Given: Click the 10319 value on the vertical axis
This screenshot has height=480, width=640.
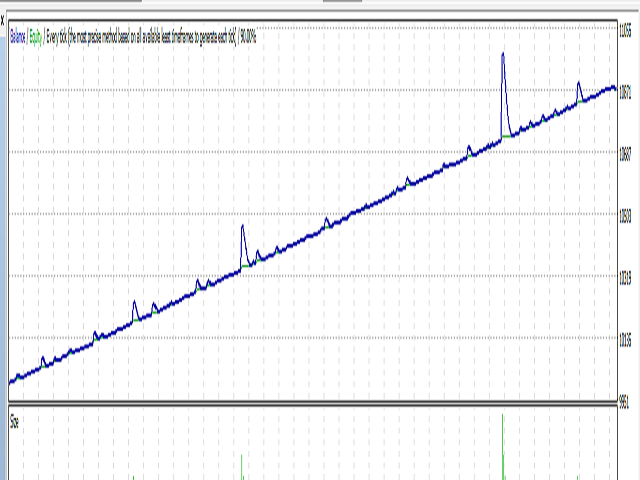Looking at the screenshot, I should pyautogui.click(x=624, y=278).
